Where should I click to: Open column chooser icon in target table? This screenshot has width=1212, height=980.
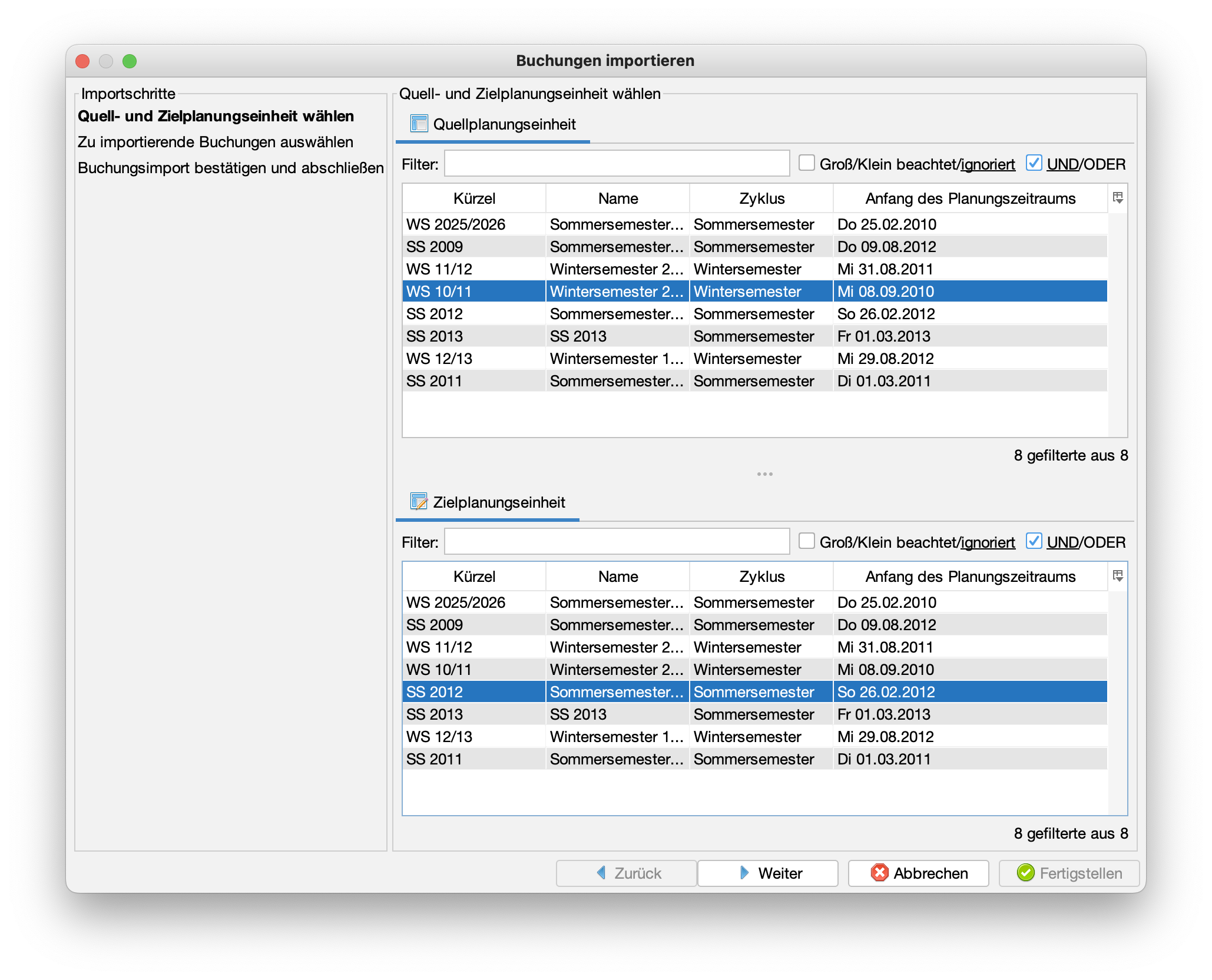[1118, 576]
